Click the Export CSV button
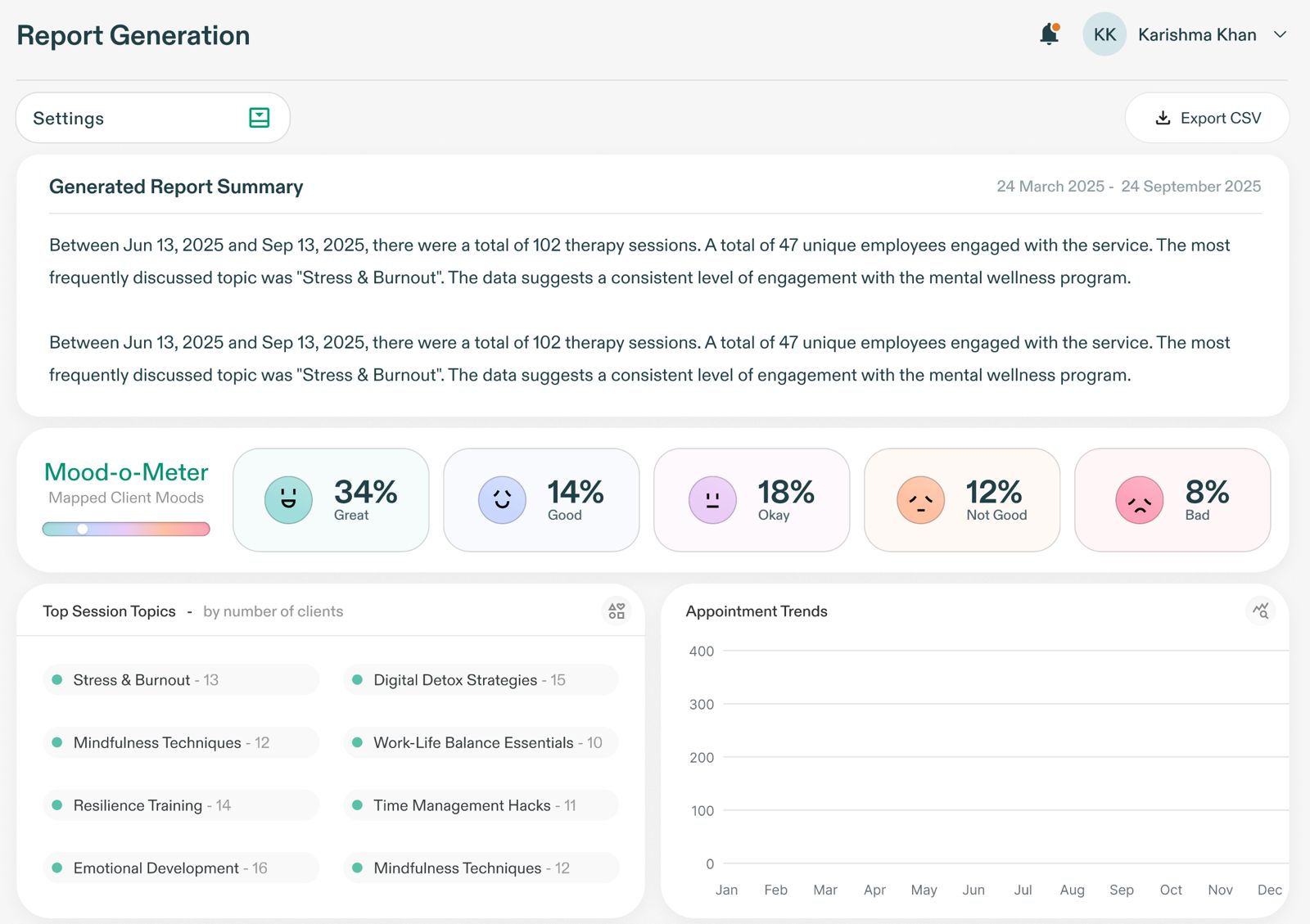The height and width of the screenshot is (924, 1310). pyautogui.click(x=1207, y=118)
